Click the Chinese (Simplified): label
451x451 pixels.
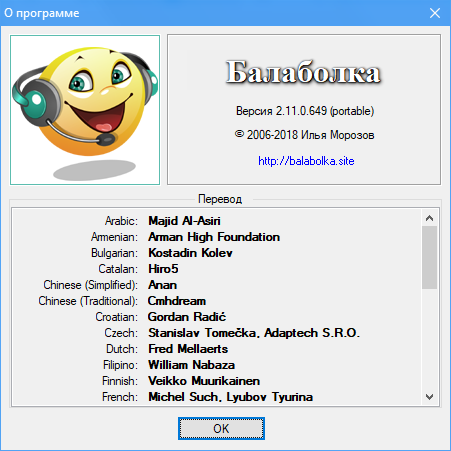(90, 285)
